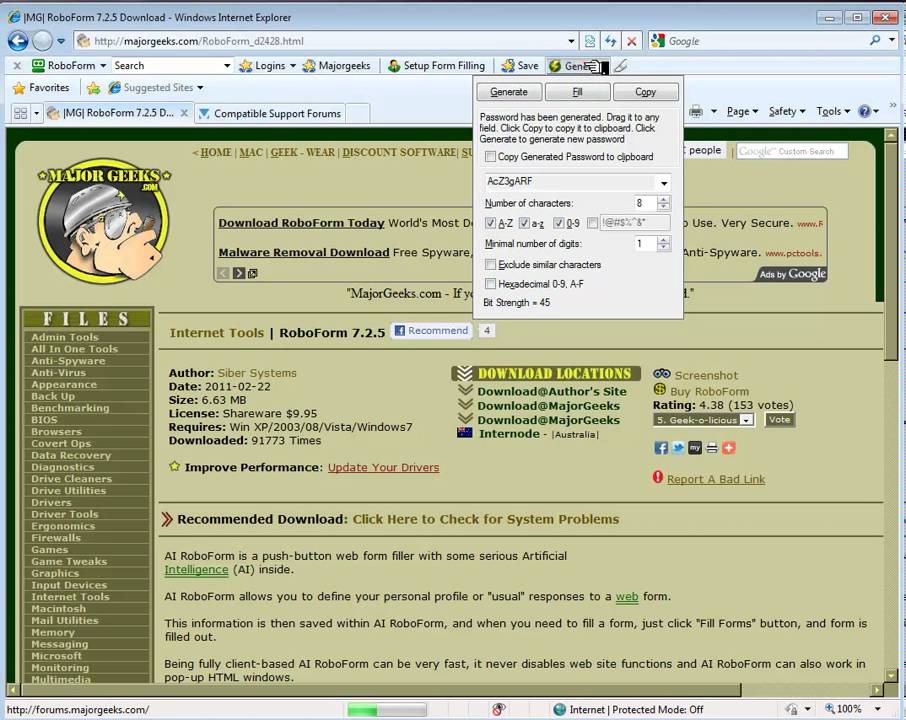Open a new blank tab
Viewport: 906px width, 720px height.
click(x=358, y=113)
